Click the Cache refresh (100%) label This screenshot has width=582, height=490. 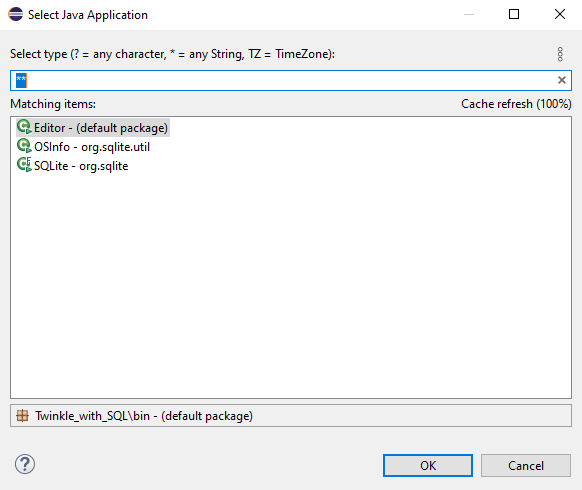click(516, 104)
